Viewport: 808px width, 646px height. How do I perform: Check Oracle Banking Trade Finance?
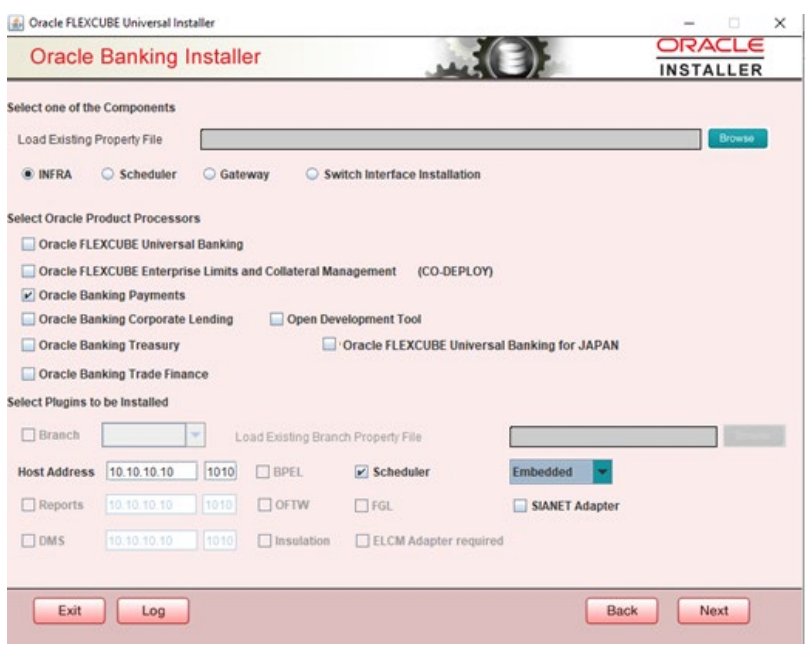click(x=28, y=374)
